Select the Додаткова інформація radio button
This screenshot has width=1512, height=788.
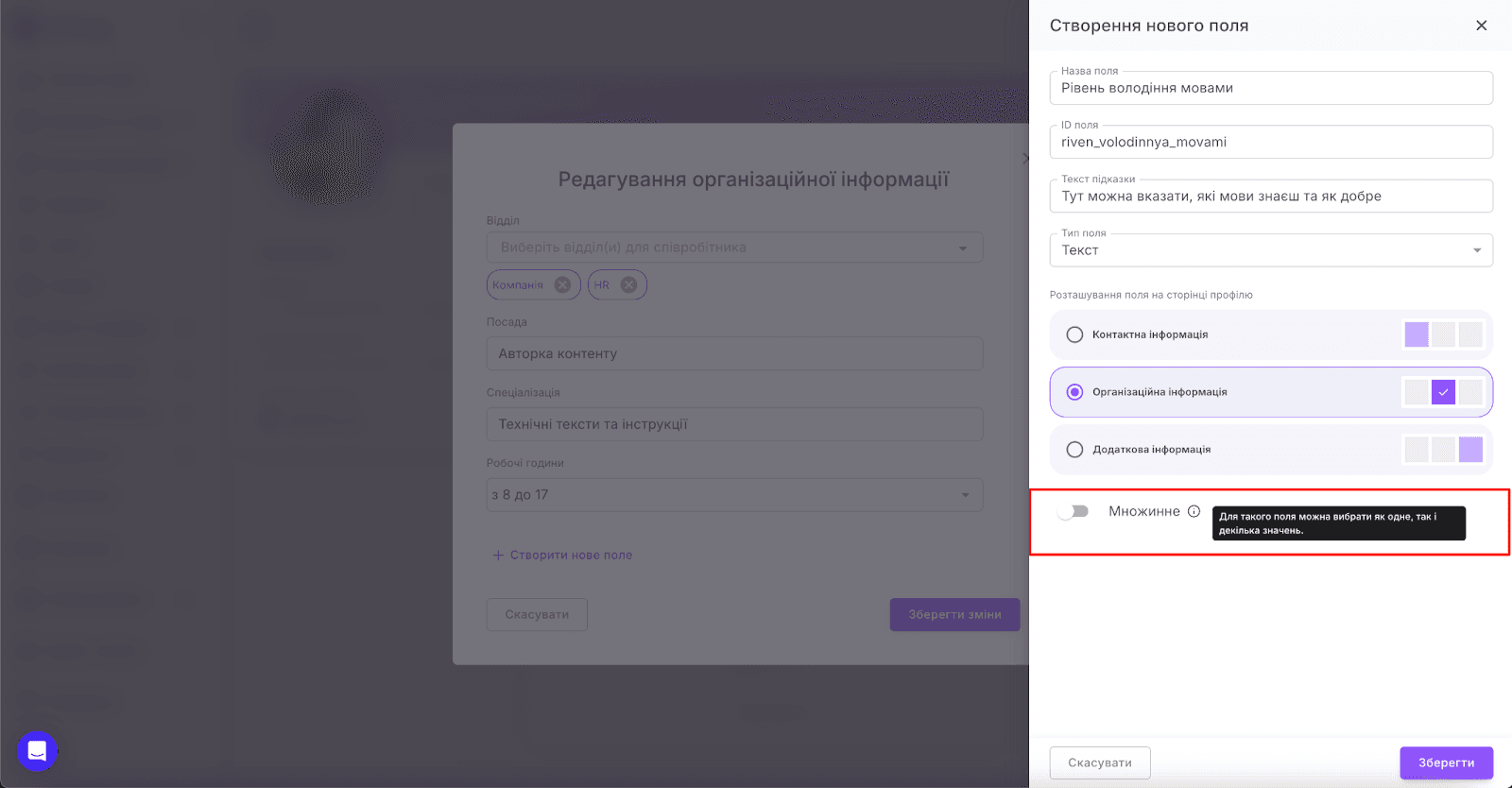coord(1074,450)
